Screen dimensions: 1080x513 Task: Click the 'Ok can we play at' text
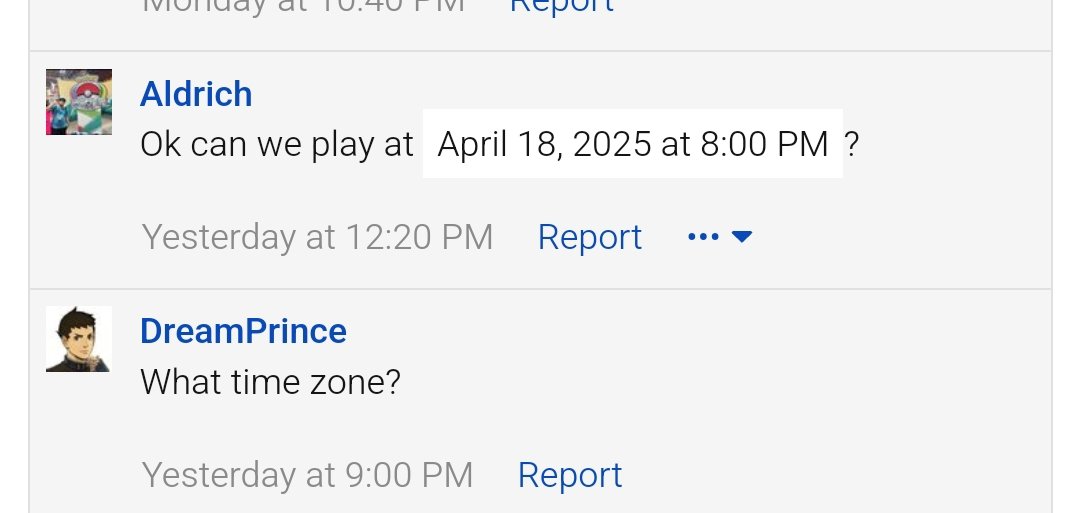(276, 145)
